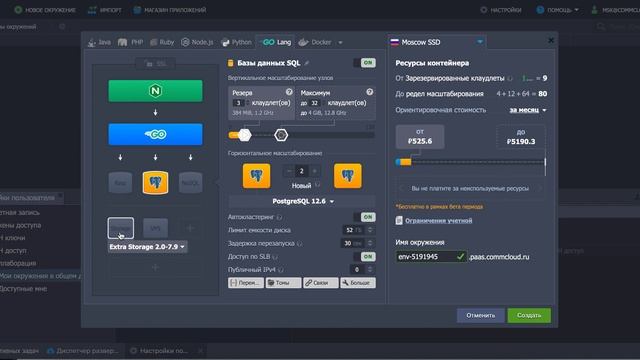640x360 pixels.
Task: Click the account limits document icon
Action: [399, 220]
